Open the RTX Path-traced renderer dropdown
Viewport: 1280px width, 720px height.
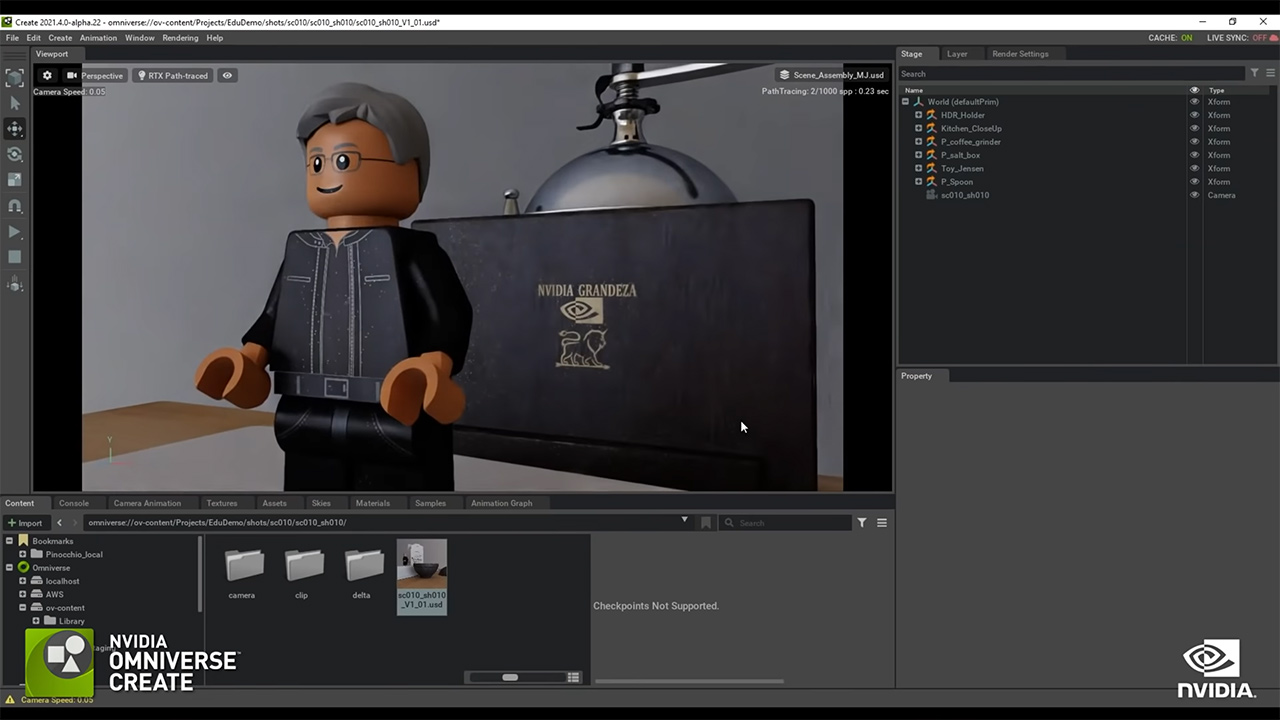point(172,76)
